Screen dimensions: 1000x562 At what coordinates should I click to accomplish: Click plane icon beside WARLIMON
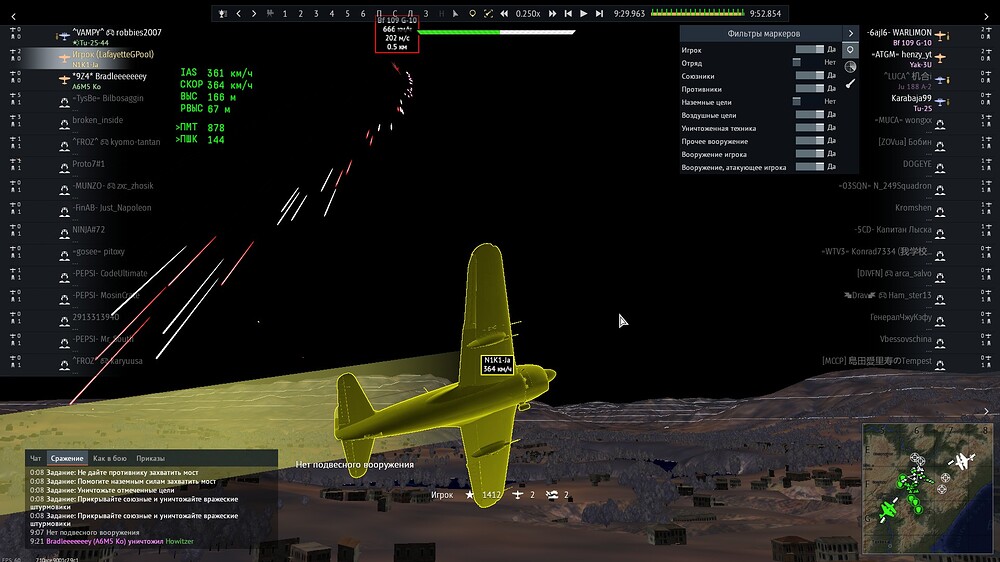pyautogui.click(x=942, y=36)
